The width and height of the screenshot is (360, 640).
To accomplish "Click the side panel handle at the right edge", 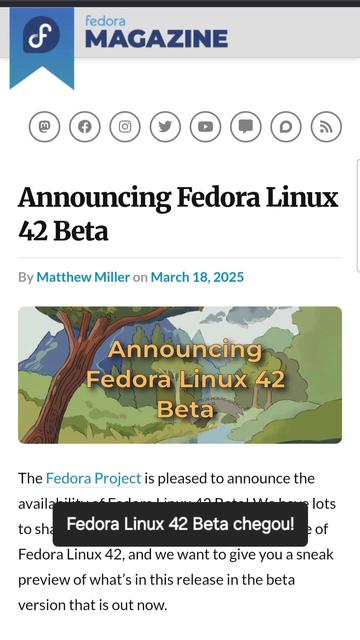I will tap(358, 216).
